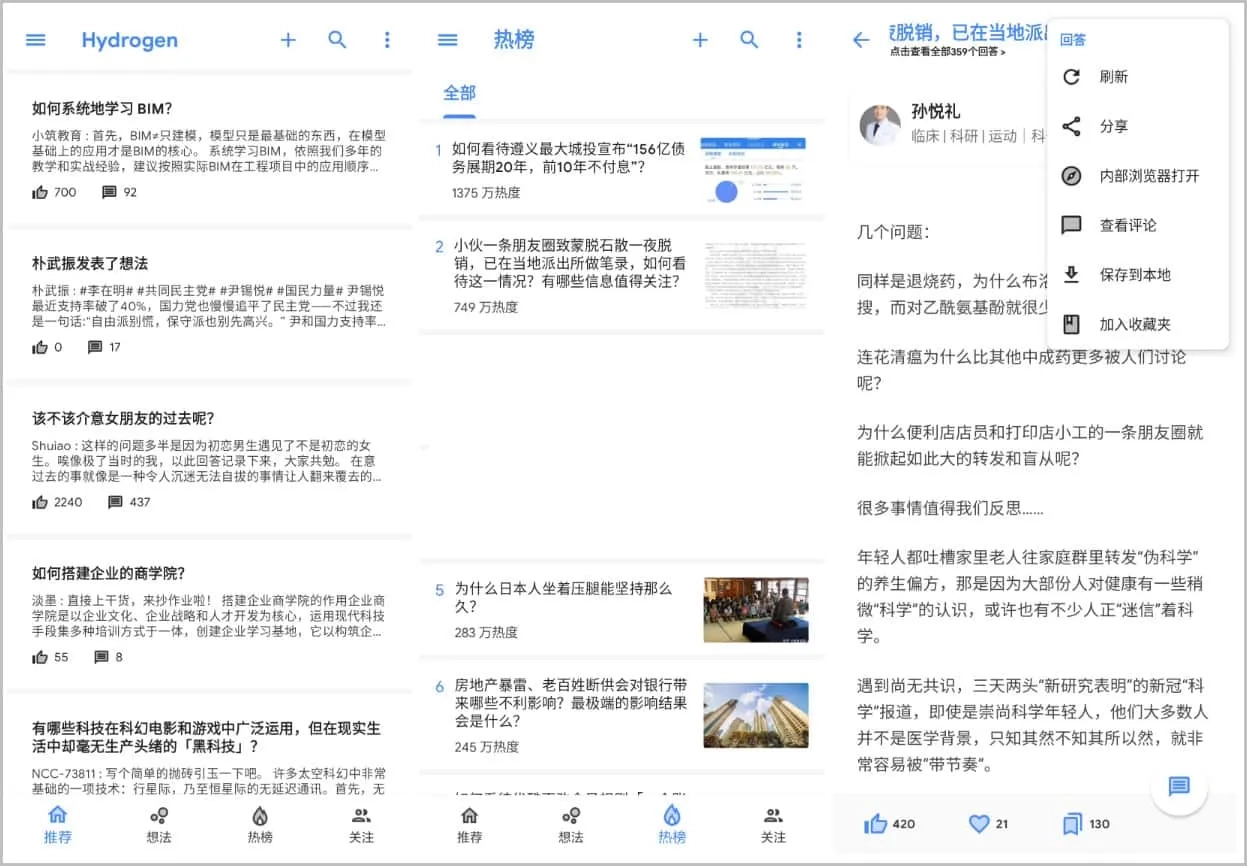Toggle the heart icon with 21 count
The image size is (1247, 866).
pos(979,824)
